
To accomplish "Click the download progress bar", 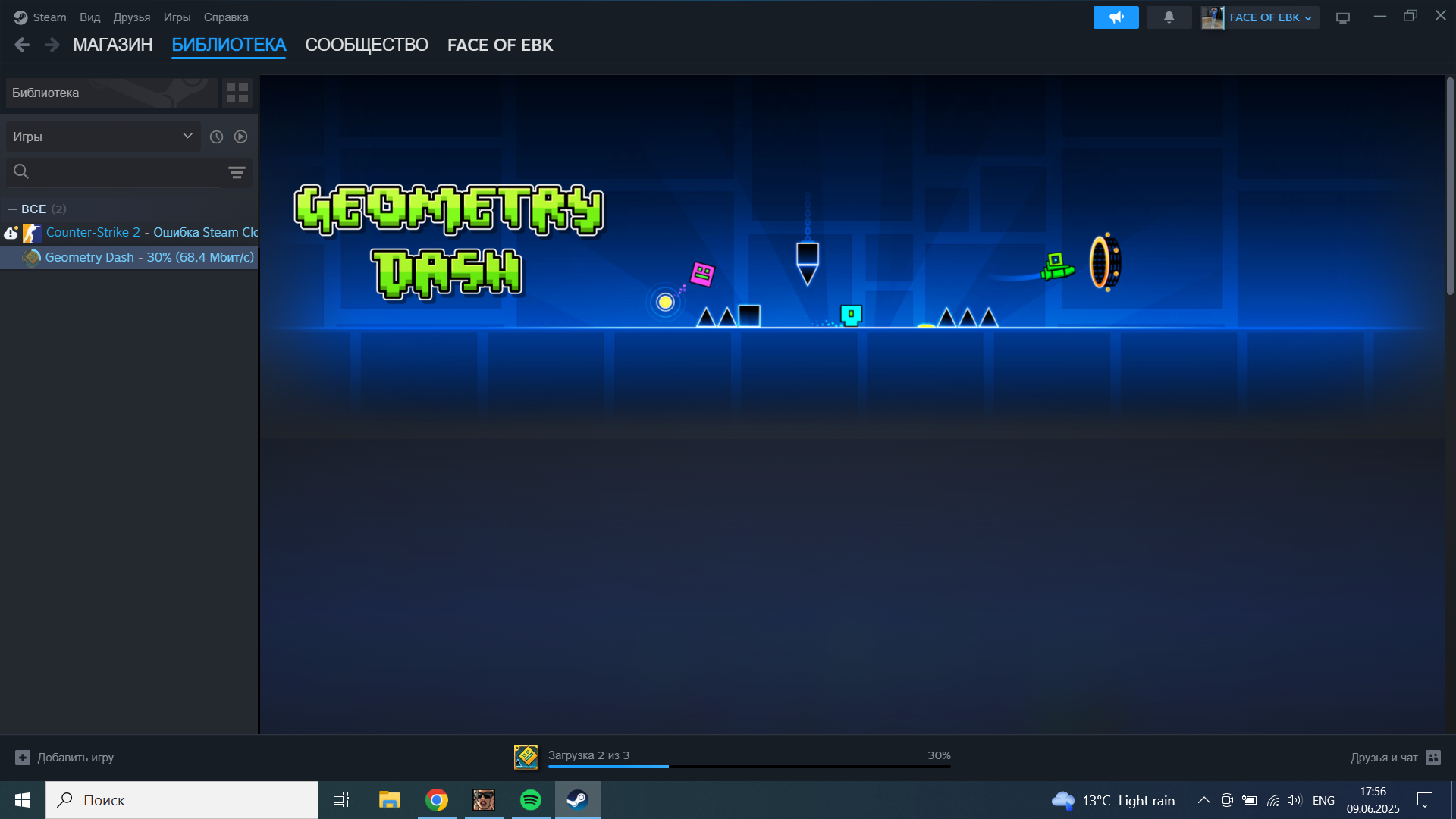I will [x=749, y=767].
